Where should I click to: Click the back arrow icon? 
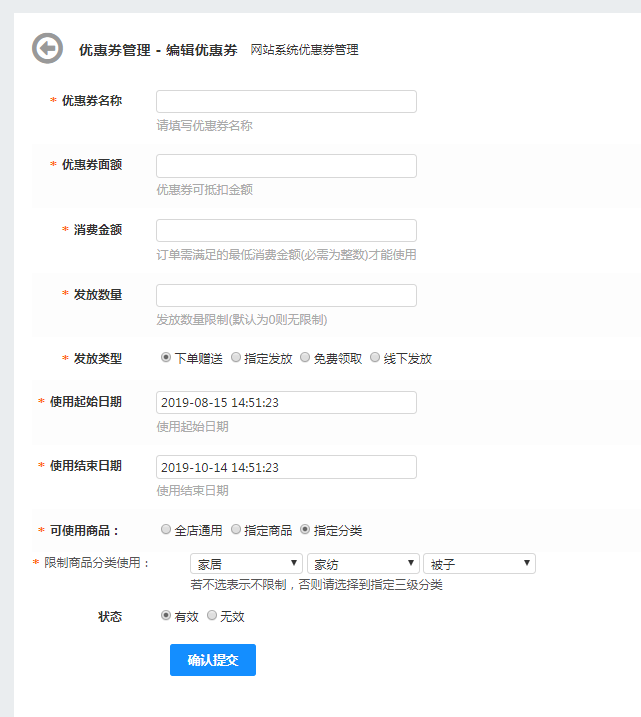click(47, 48)
